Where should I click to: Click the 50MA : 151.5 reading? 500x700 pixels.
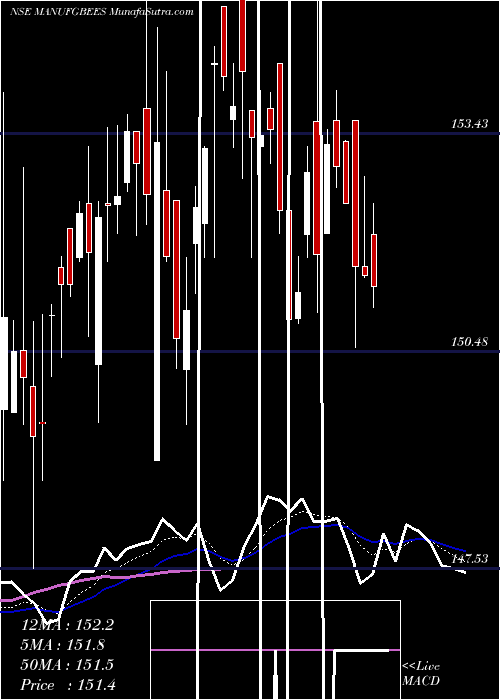coord(67,665)
